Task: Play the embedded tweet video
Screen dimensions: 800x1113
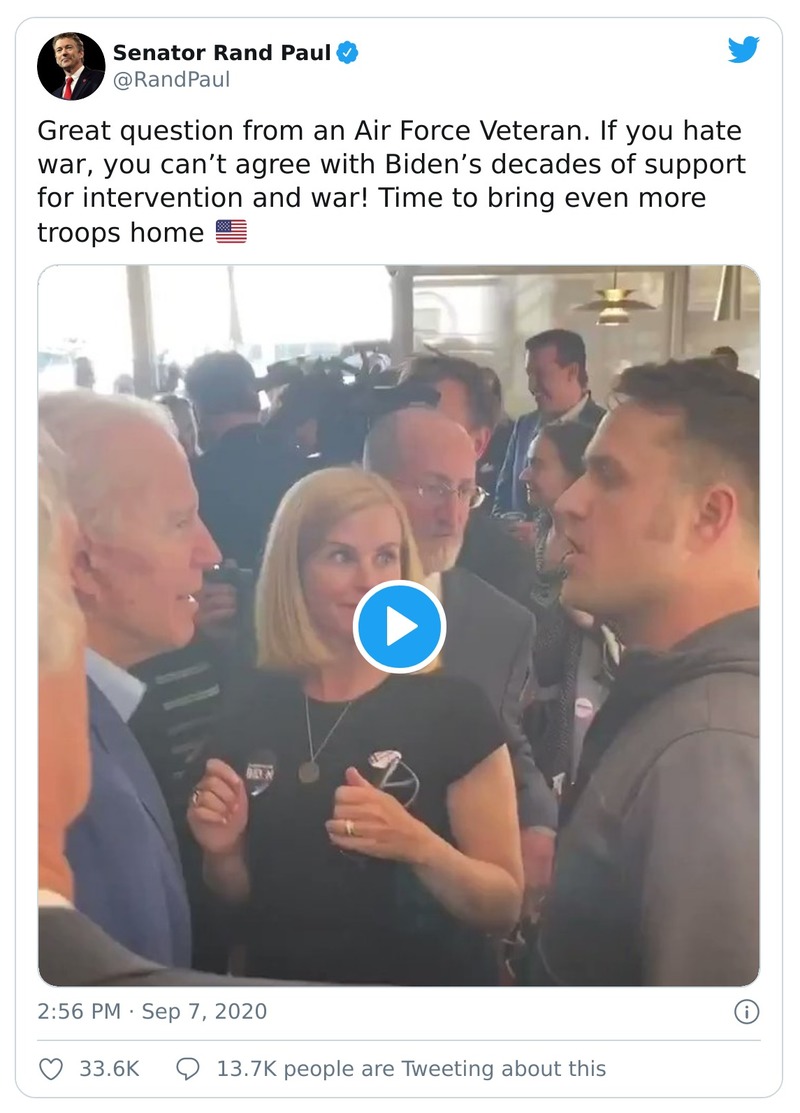Action: (x=400, y=627)
